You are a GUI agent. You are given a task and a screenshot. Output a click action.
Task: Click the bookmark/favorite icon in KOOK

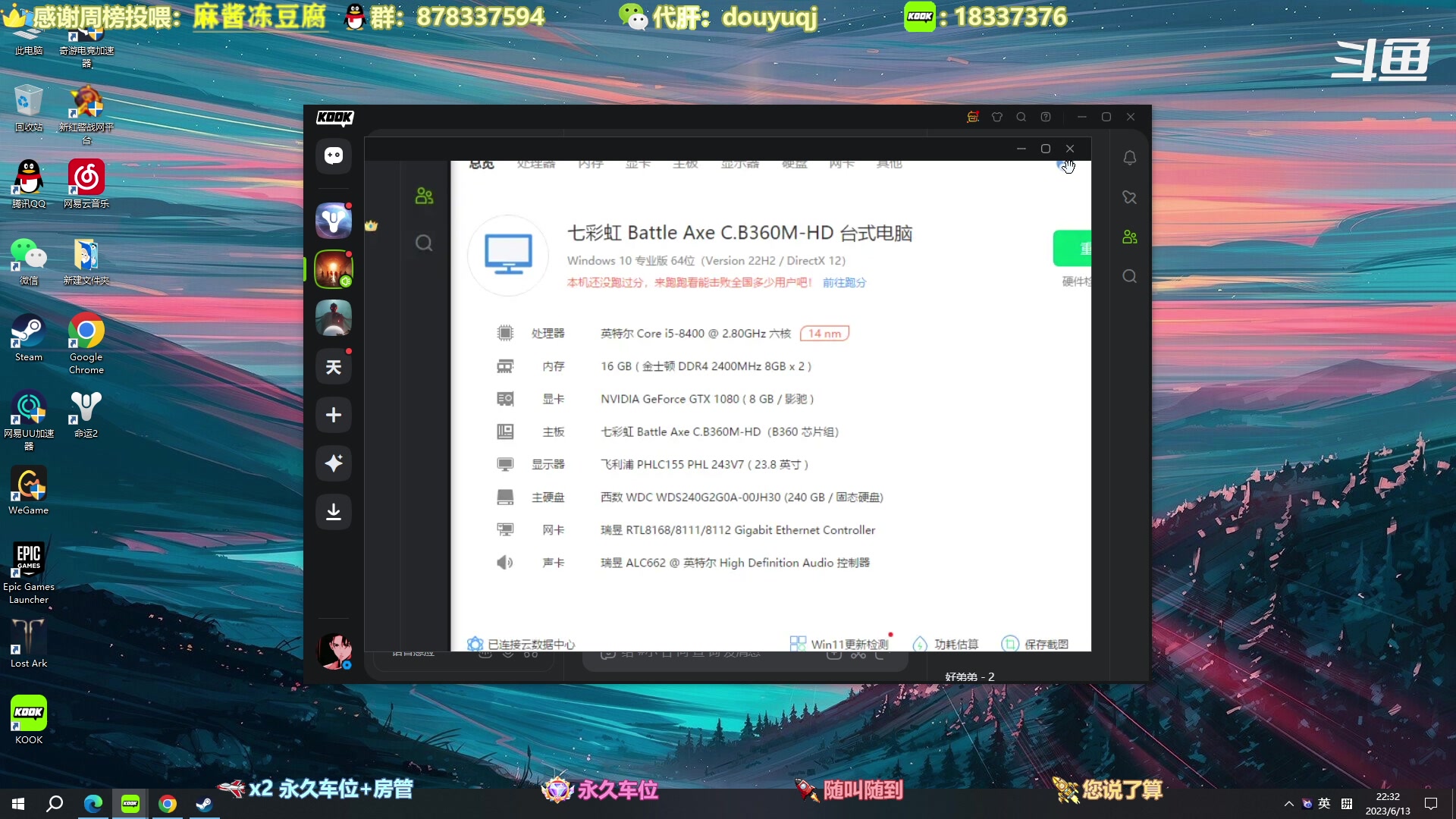tap(1129, 198)
